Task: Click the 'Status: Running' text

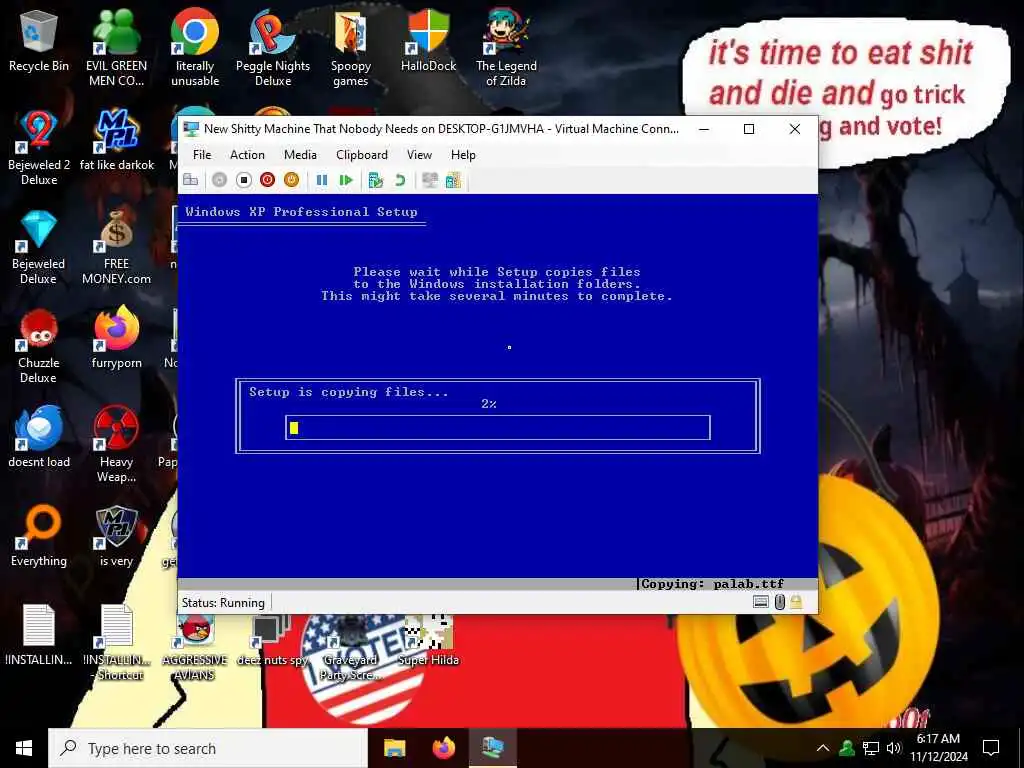Action: pyautogui.click(x=223, y=603)
